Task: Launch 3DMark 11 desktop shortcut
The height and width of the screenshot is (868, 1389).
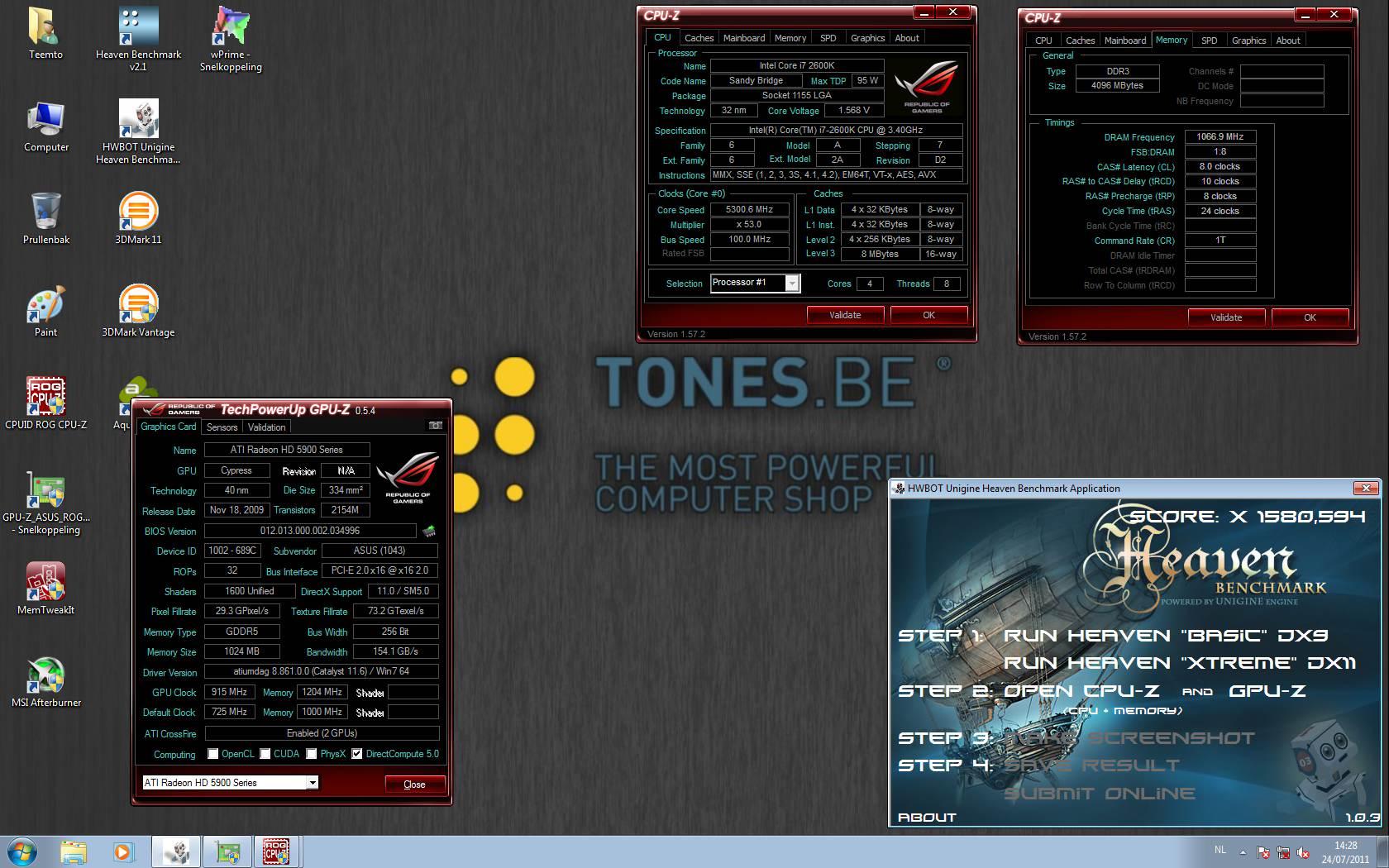Action: pos(138,218)
